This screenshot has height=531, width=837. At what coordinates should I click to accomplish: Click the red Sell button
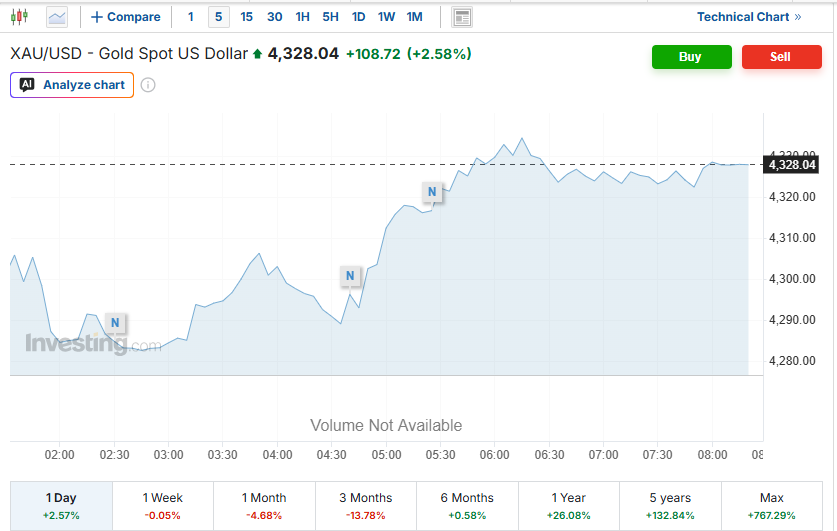(x=781, y=57)
